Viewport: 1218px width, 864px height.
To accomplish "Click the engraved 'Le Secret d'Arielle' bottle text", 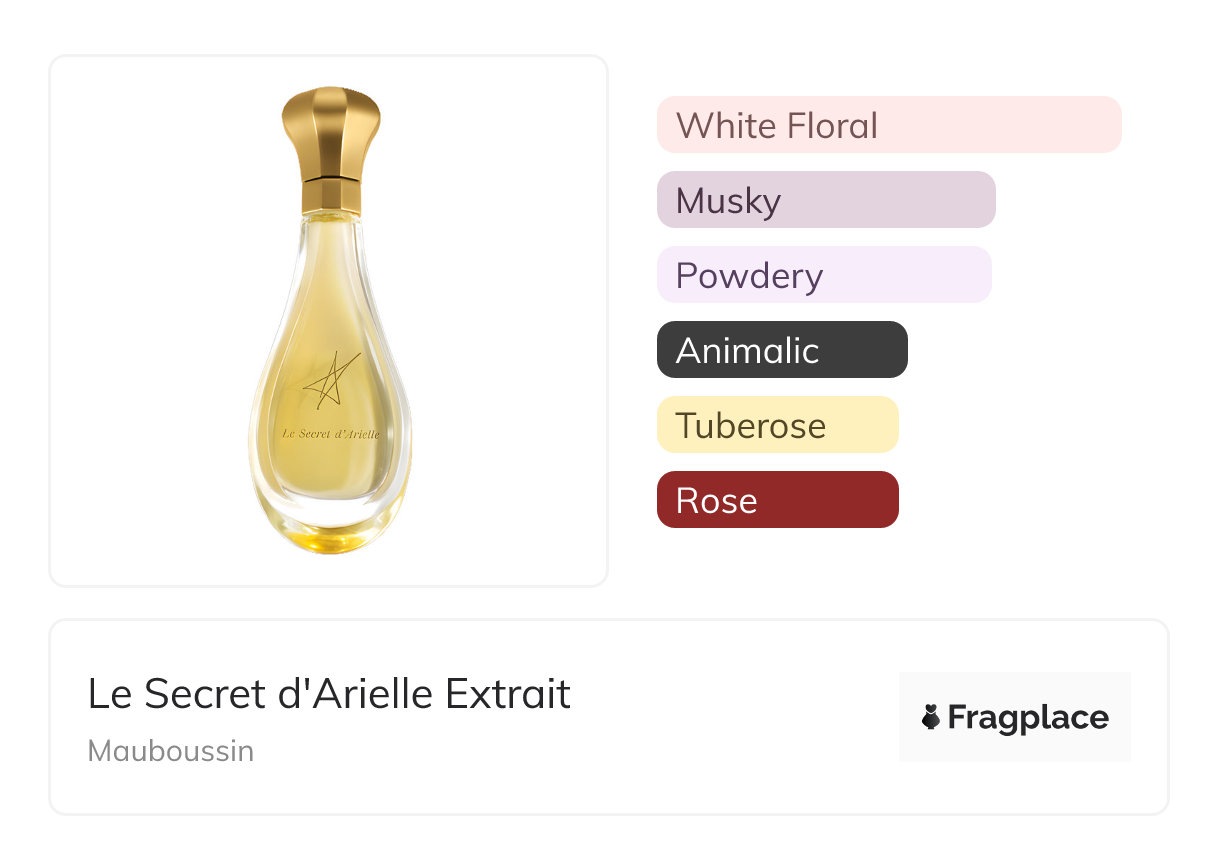I will [x=330, y=434].
